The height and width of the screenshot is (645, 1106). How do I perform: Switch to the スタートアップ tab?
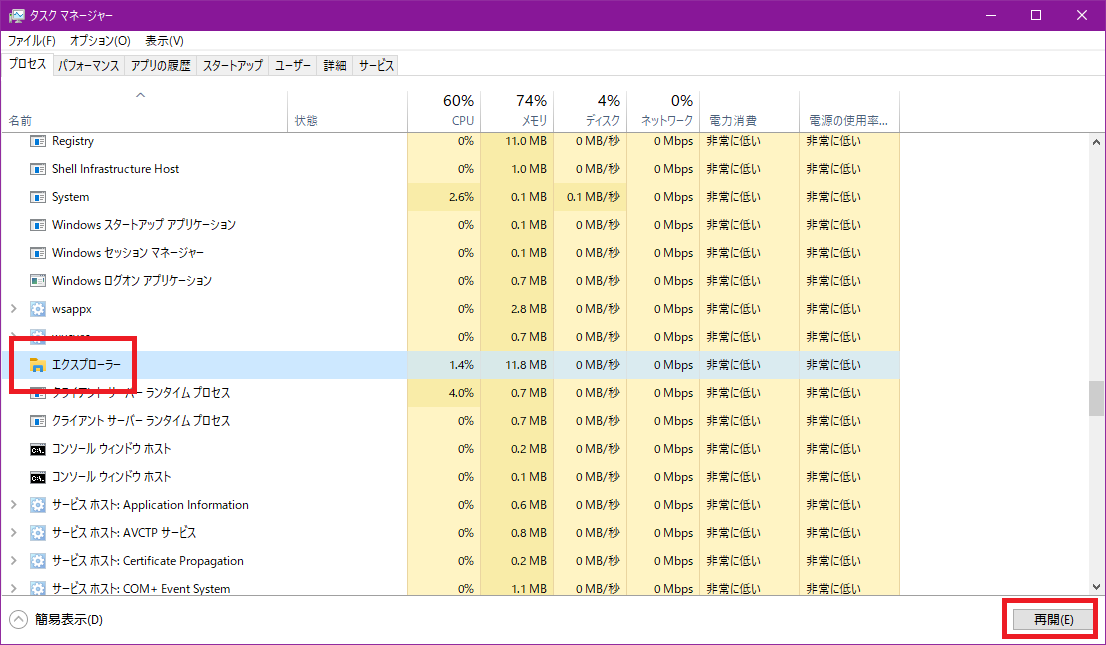[233, 66]
